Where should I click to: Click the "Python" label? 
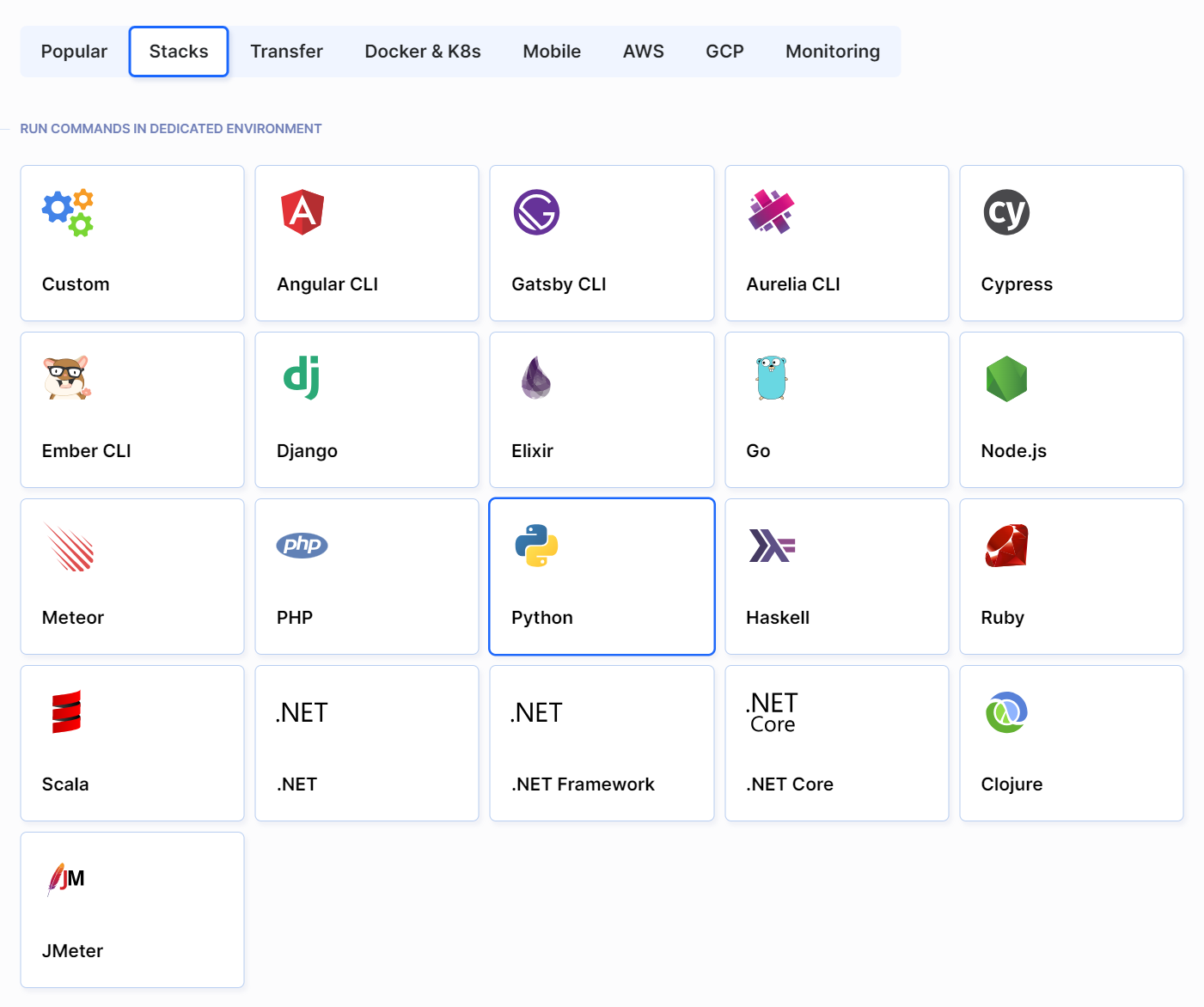tap(542, 618)
